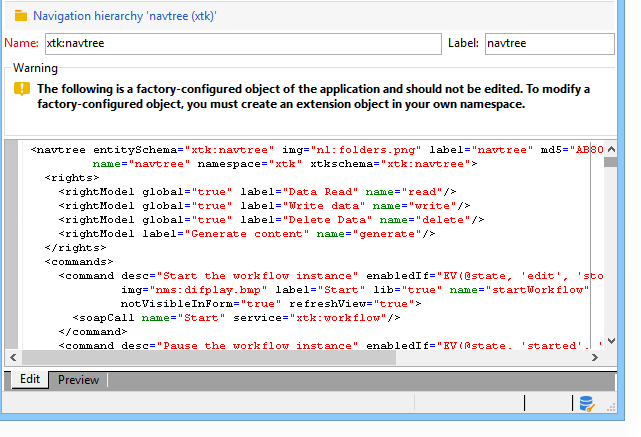Place cursor on the opening rights tag
The width and height of the screenshot is (641, 437).
pos(70,177)
